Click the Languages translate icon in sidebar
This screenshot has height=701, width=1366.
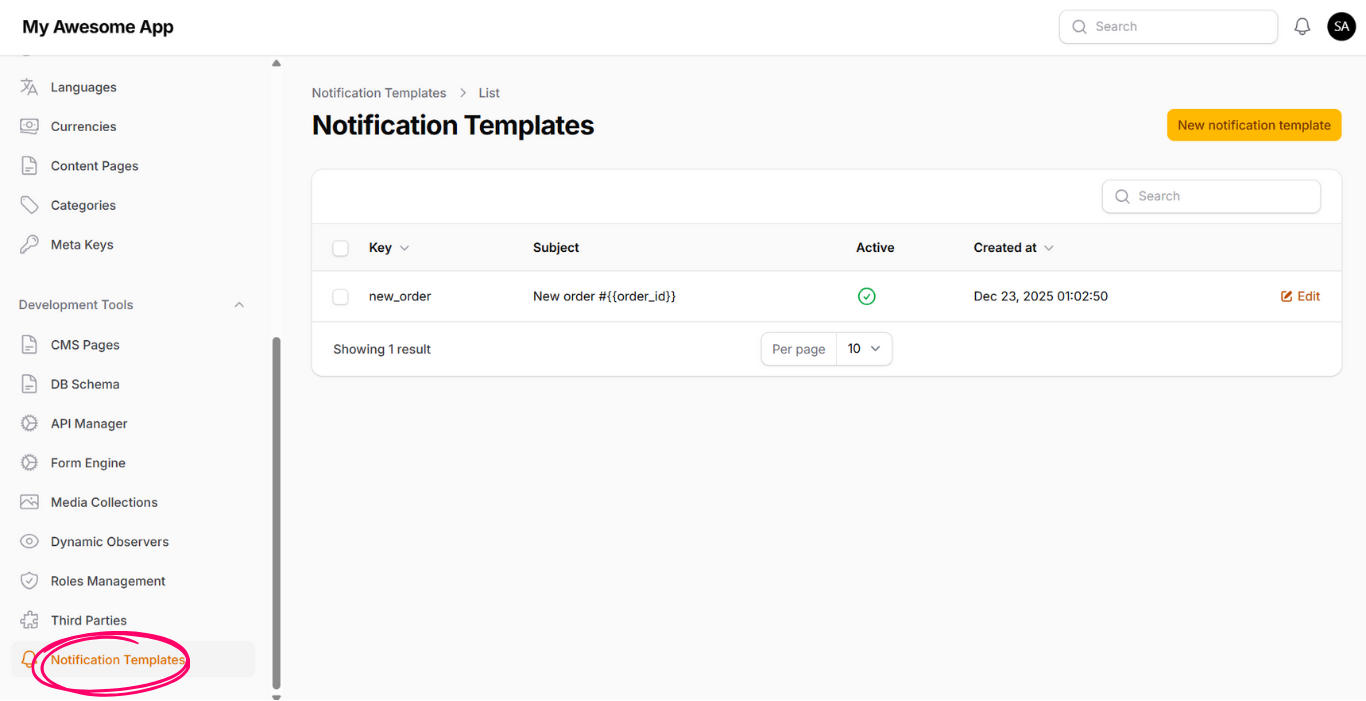tap(29, 87)
